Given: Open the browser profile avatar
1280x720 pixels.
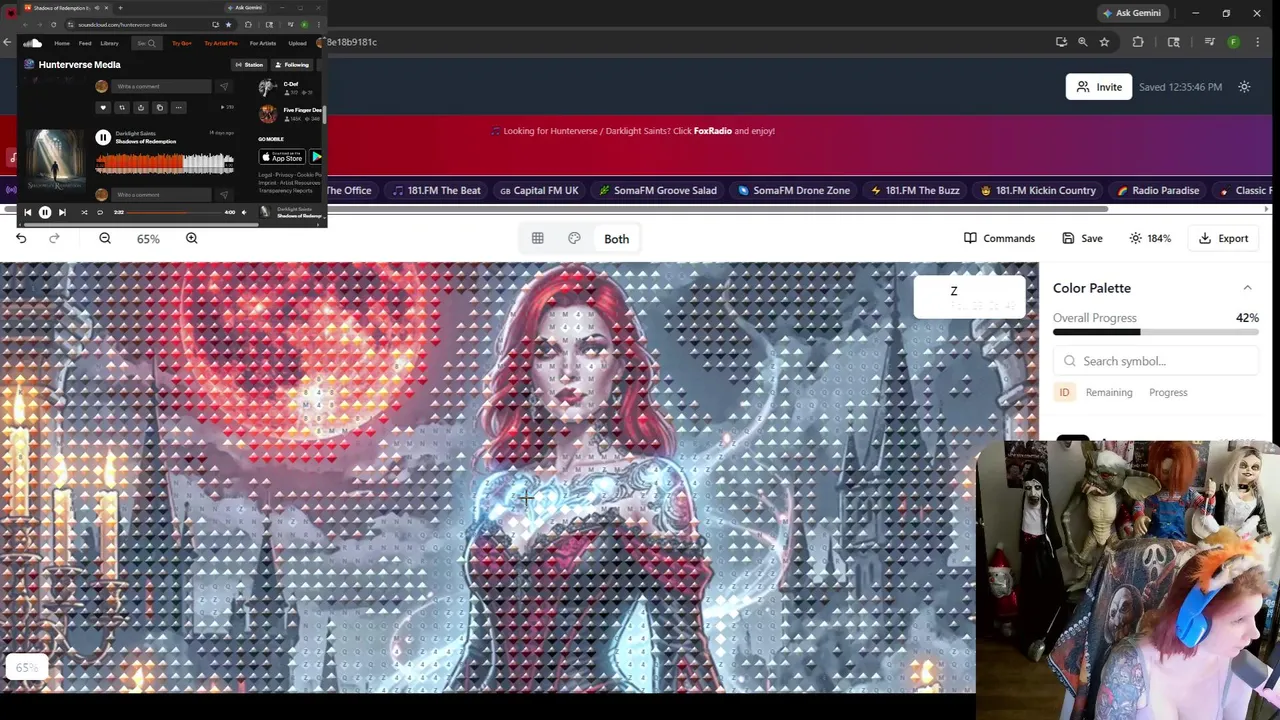Looking at the screenshot, I should pos(1233,42).
